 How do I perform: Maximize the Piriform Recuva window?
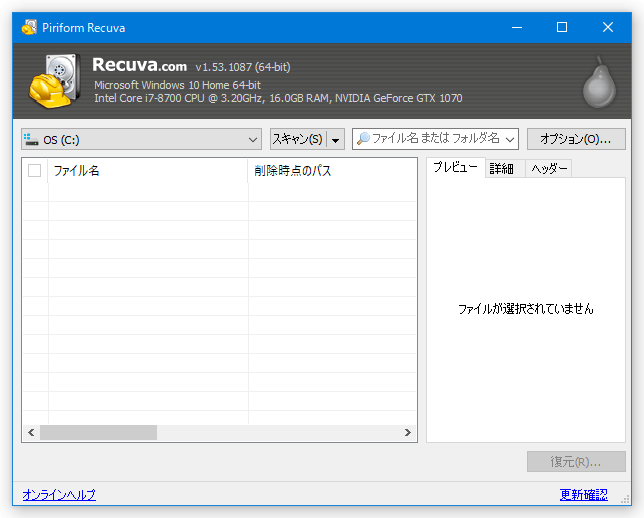tap(562, 28)
